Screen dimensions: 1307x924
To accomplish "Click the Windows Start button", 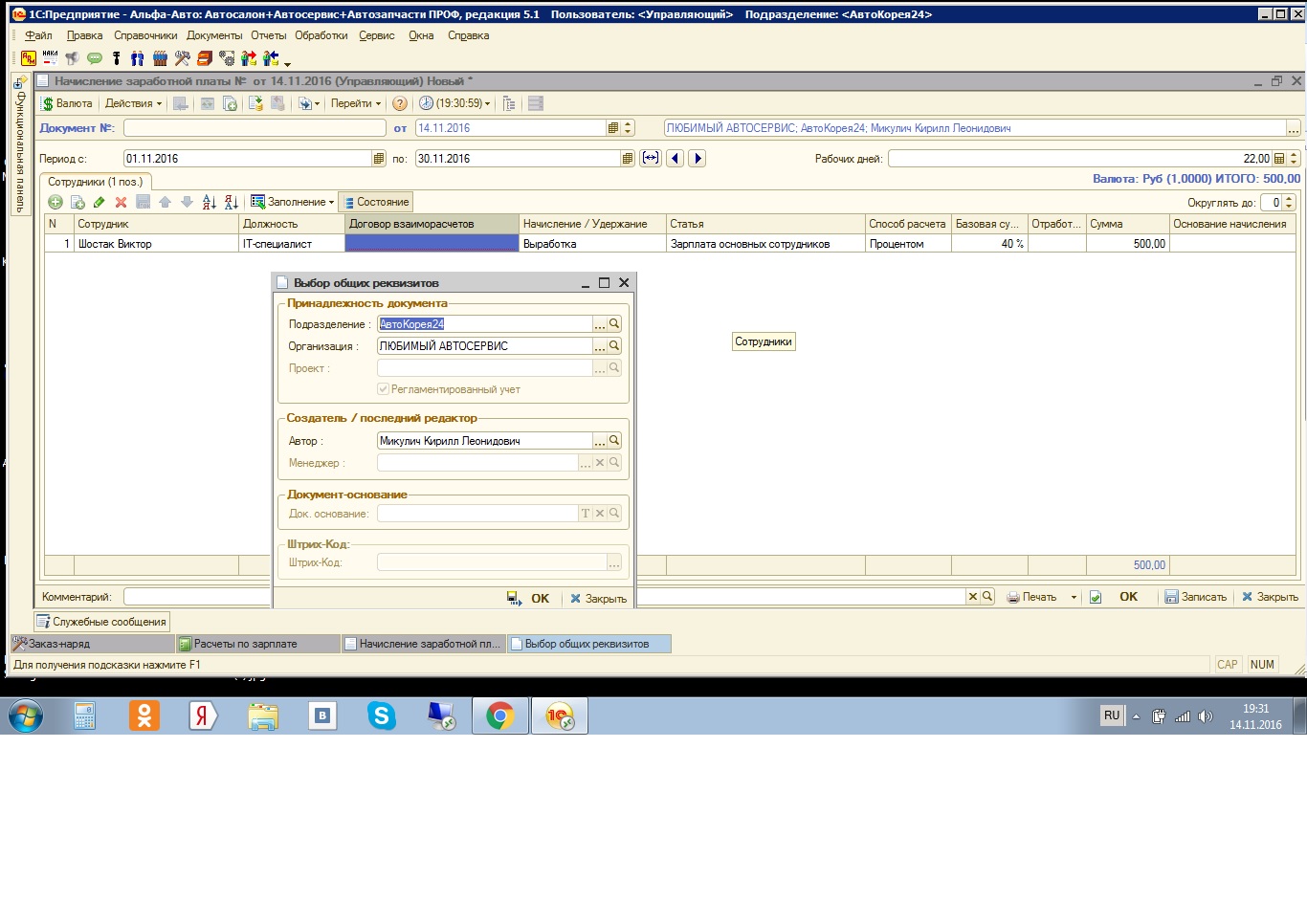I will [26, 715].
